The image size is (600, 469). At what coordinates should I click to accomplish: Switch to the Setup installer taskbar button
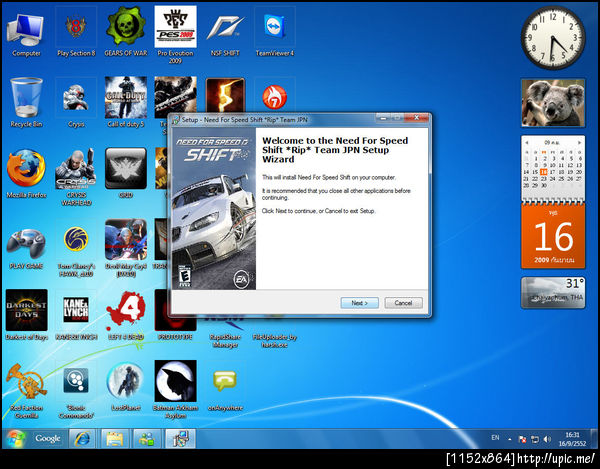coord(180,439)
